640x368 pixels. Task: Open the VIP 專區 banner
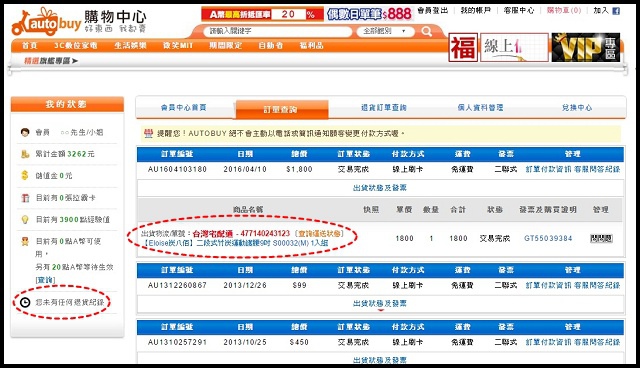point(586,48)
